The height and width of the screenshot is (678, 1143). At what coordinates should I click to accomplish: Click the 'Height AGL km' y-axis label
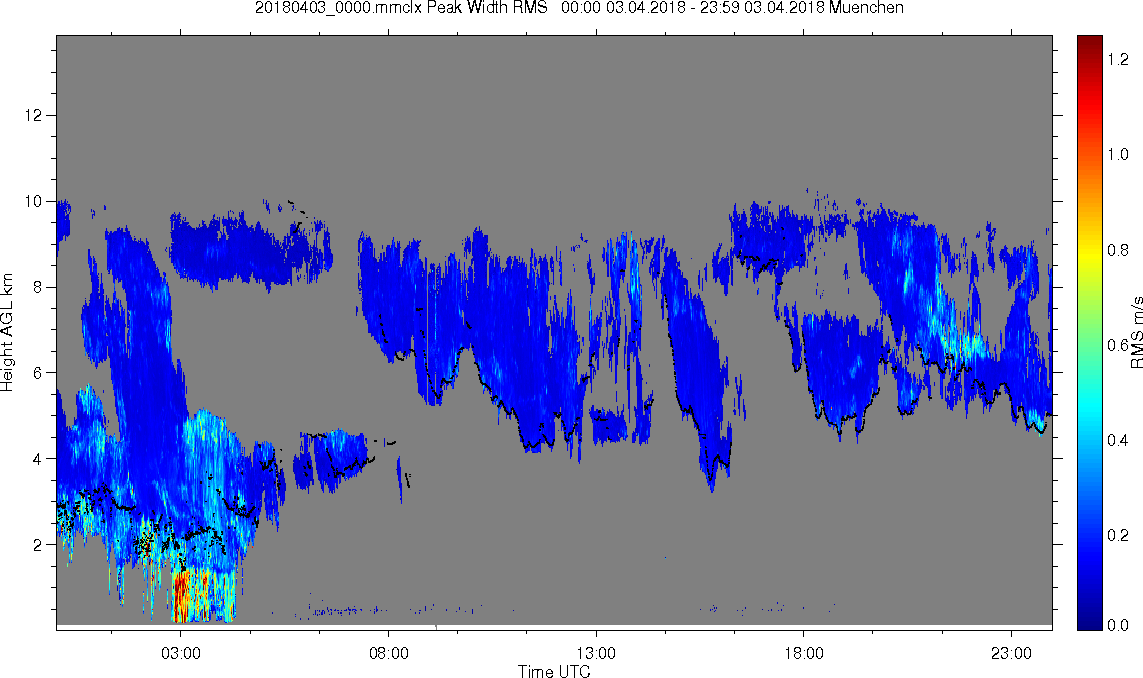coord(7,332)
